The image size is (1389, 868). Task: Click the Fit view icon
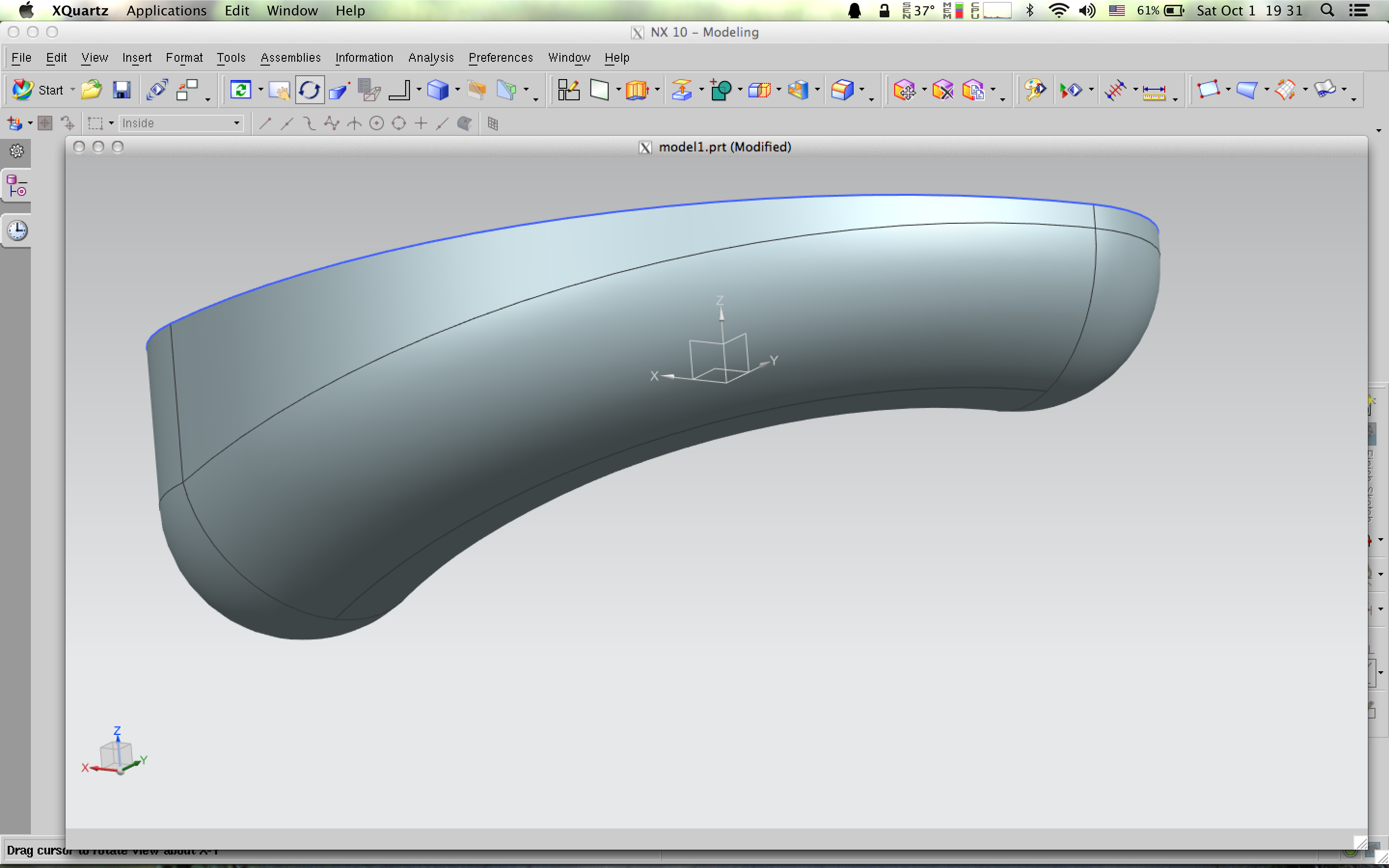coord(241,90)
